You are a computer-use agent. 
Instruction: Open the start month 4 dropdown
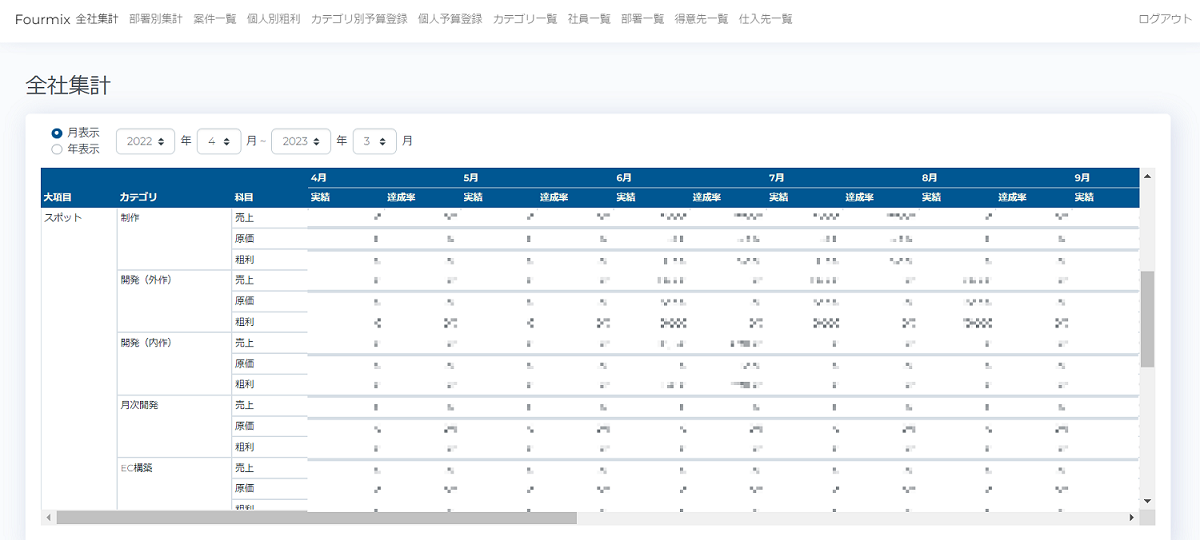[219, 141]
